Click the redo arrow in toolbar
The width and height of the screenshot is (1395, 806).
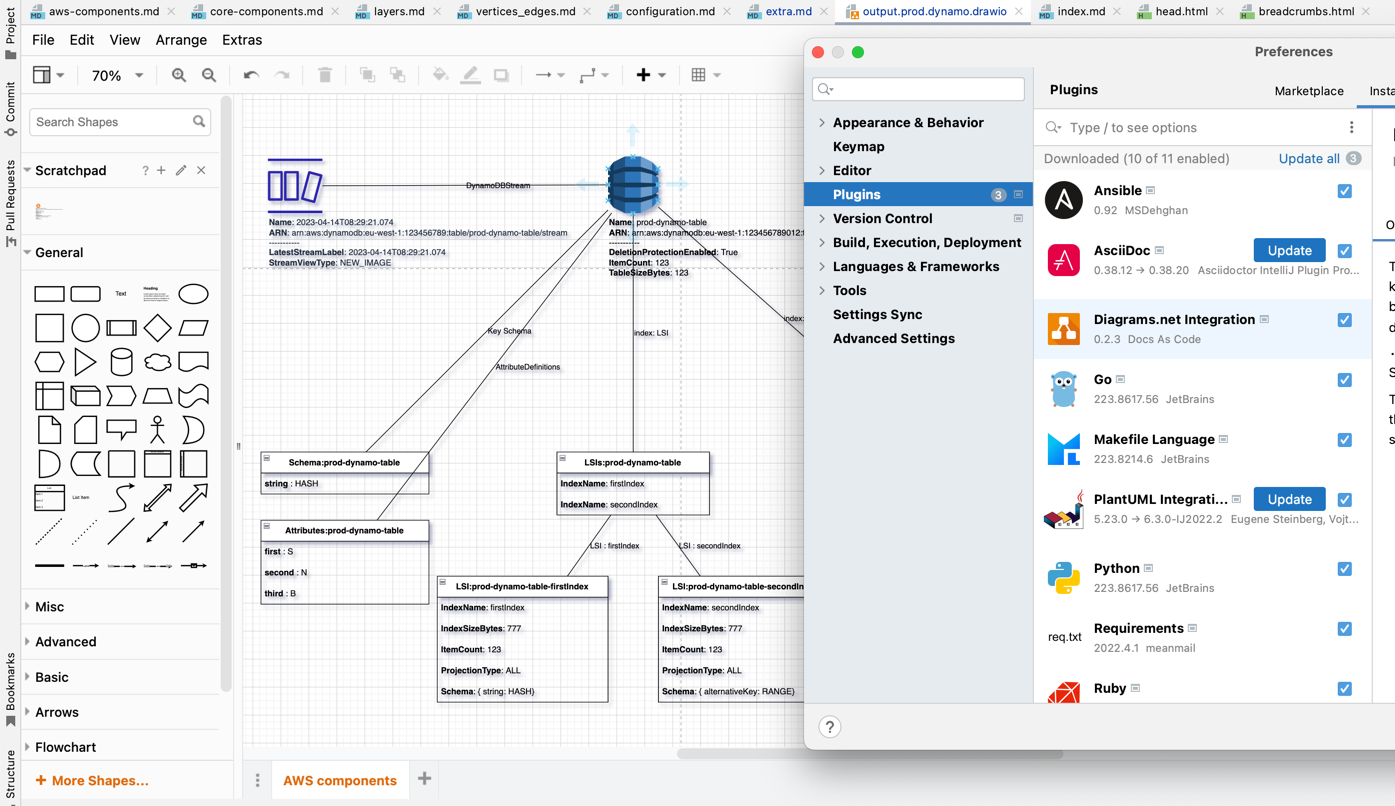[x=282, y=75]
